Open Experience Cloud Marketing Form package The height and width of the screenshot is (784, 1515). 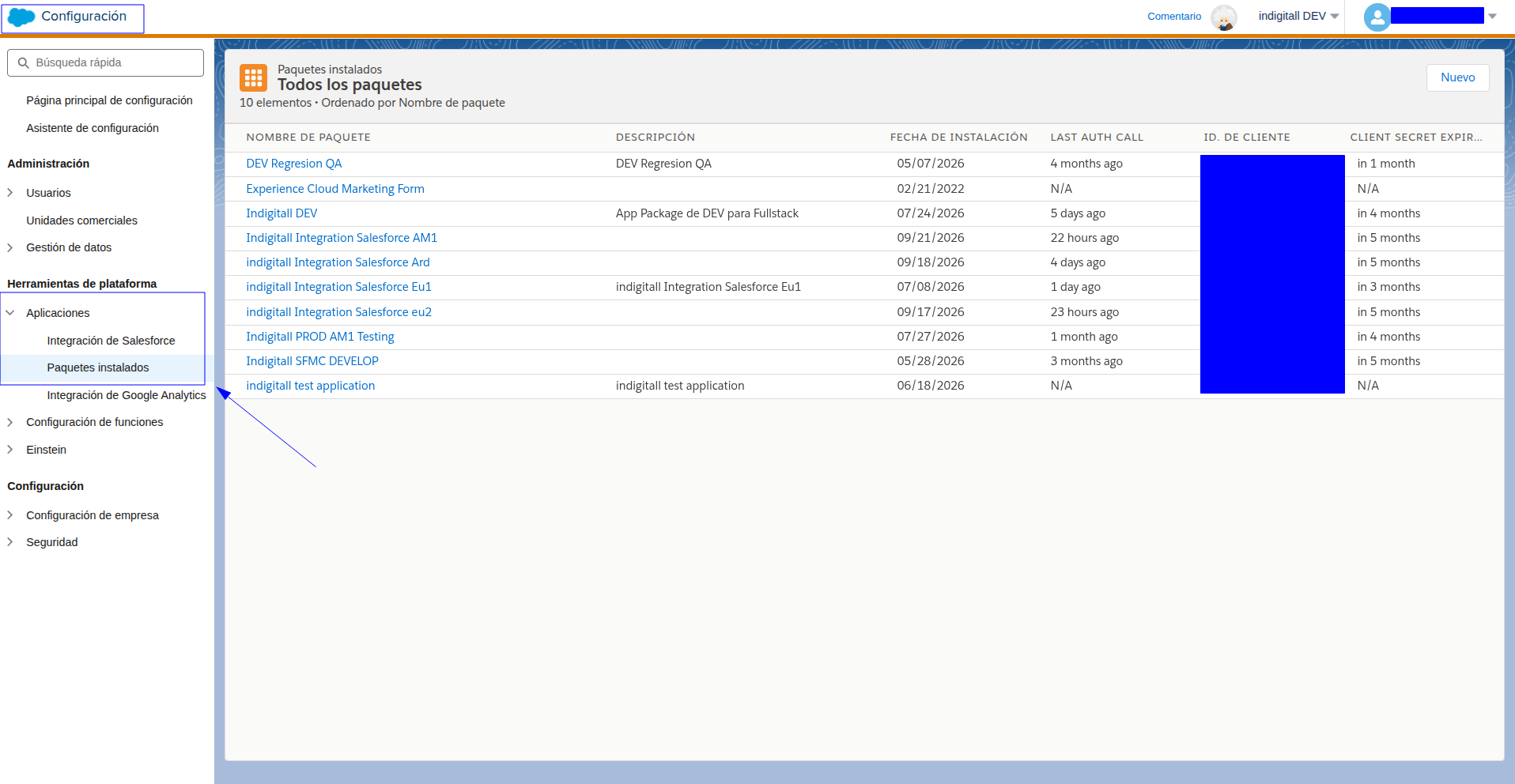(x=335, y=189)
